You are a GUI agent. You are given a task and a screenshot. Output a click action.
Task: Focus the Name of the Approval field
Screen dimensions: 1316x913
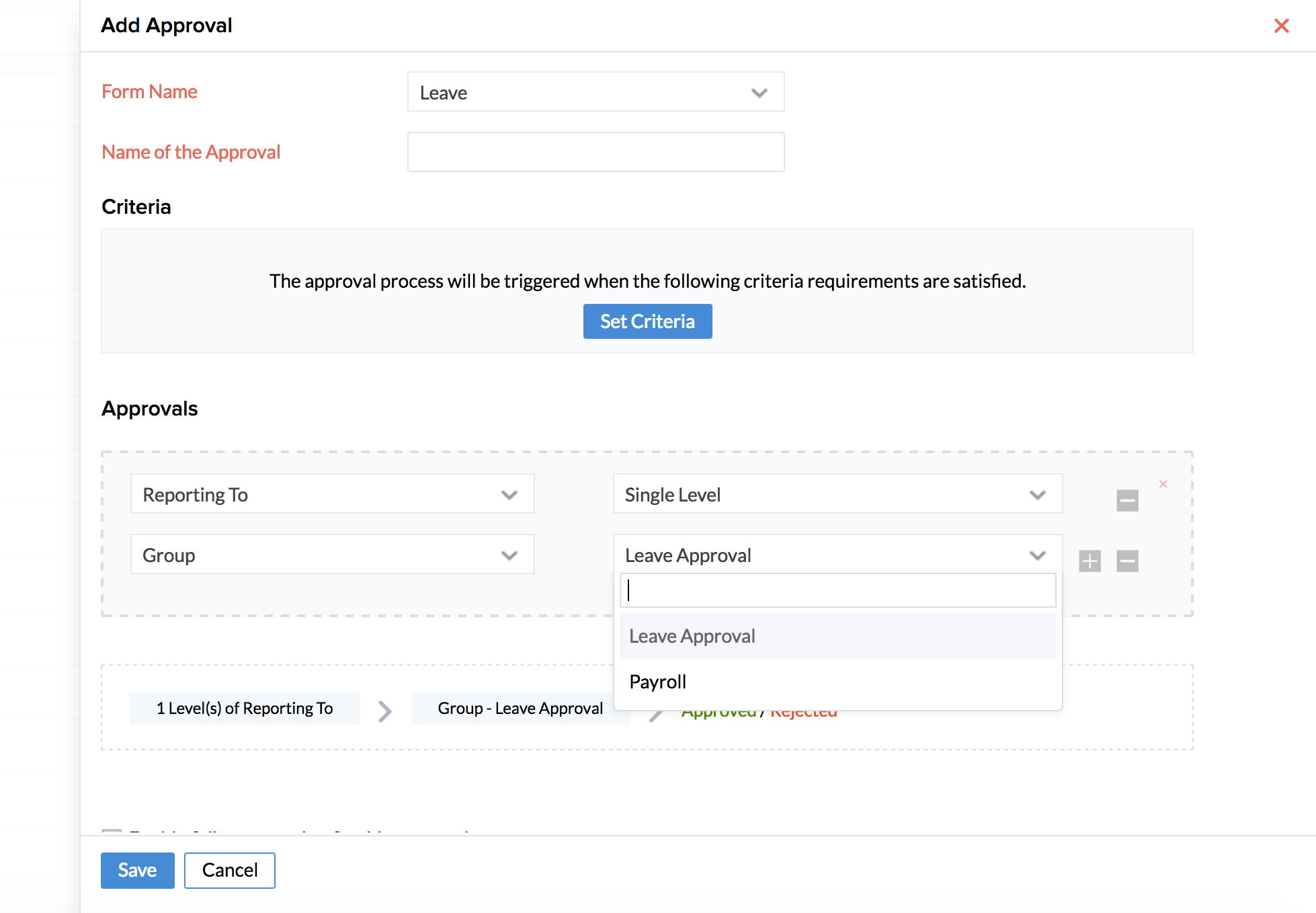coord(595,152)
